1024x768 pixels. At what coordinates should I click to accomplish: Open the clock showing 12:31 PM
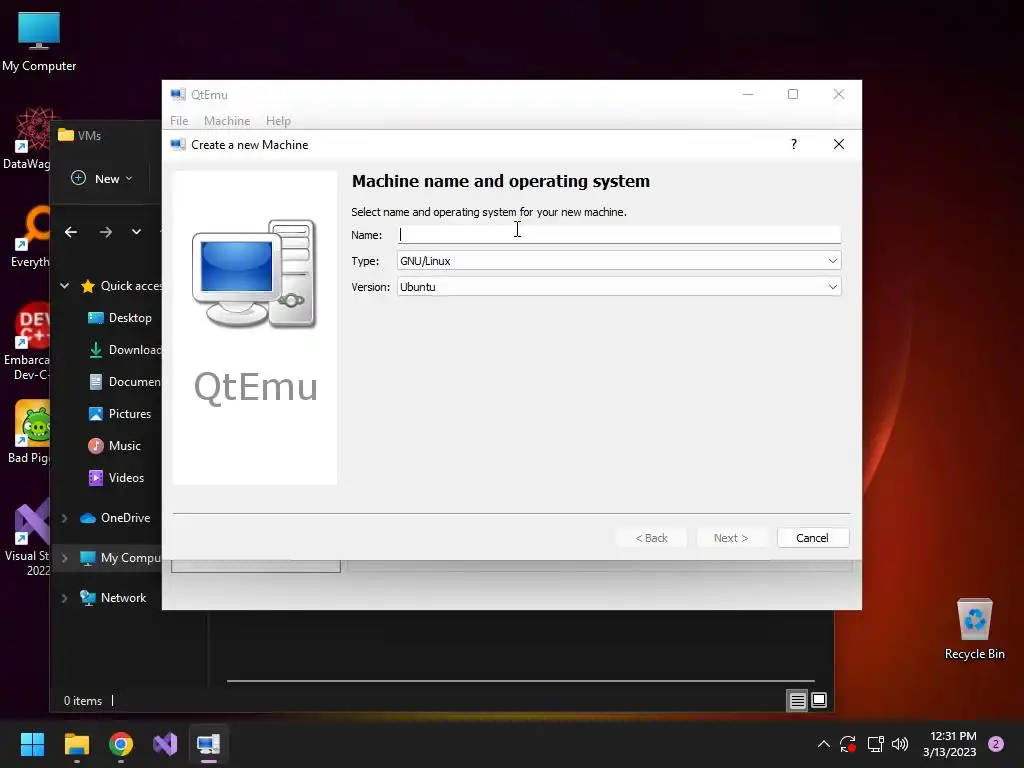950,744
